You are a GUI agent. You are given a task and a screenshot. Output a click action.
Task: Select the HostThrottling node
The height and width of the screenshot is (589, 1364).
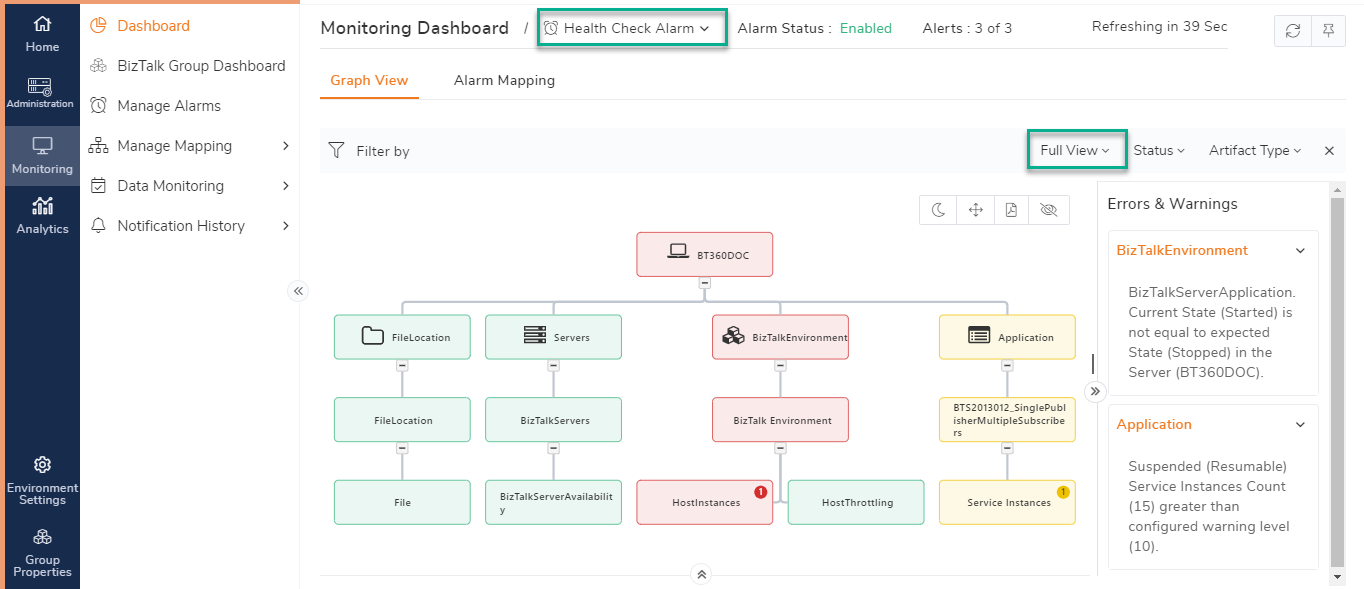point(856,502)
